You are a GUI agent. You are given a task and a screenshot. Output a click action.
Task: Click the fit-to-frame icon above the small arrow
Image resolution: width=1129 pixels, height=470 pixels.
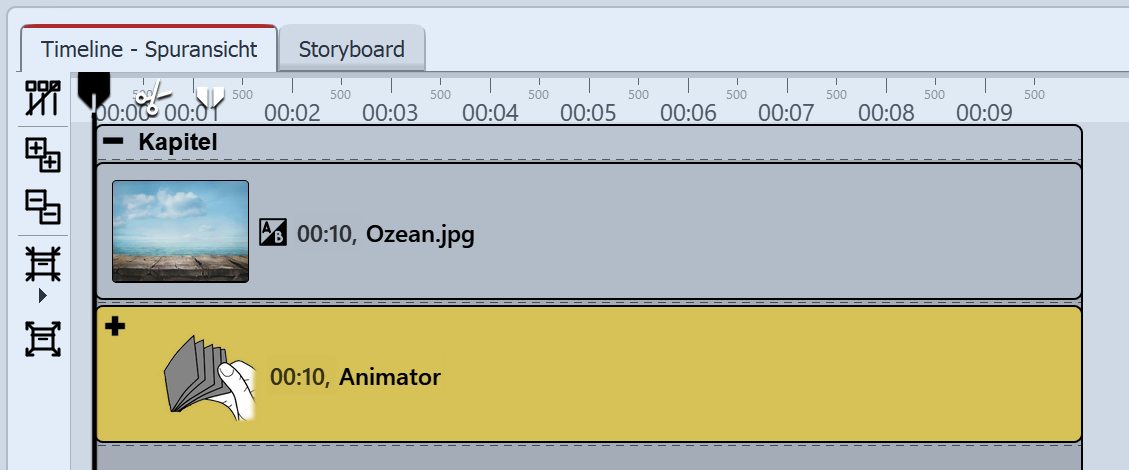(x=43, y=265)
